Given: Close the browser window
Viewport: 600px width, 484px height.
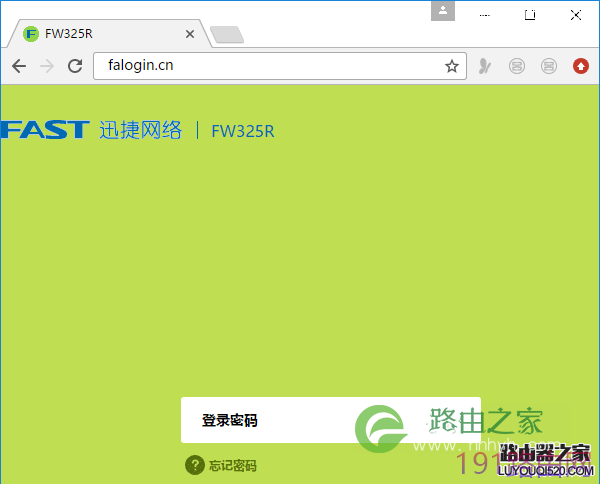Looking at the screenshot, I should [x=576, y=15].
